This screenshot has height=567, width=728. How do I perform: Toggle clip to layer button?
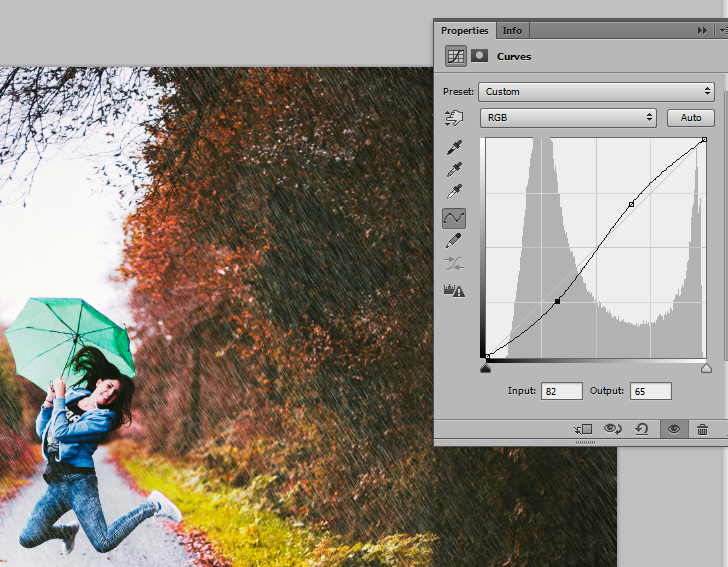tap(584, 429)
